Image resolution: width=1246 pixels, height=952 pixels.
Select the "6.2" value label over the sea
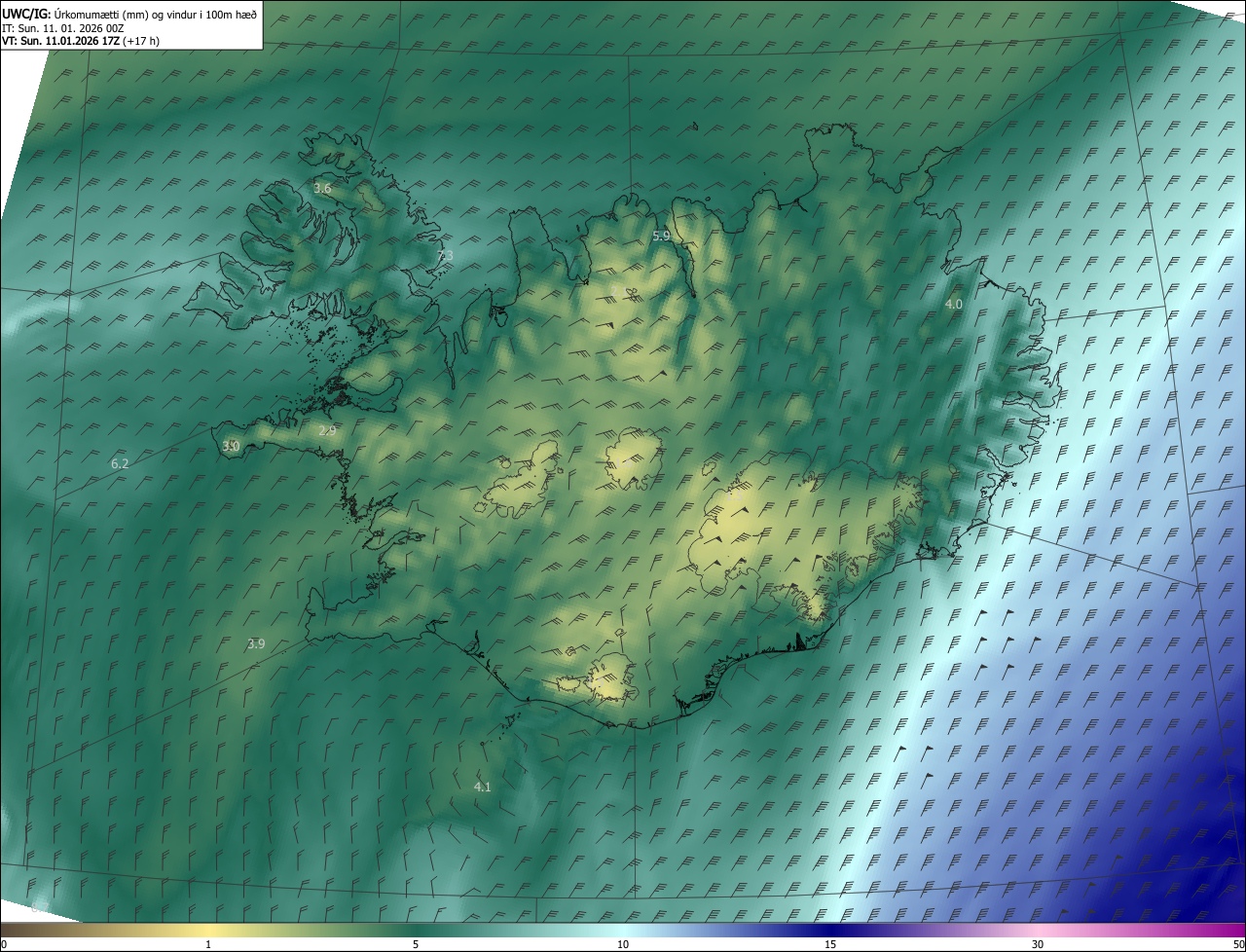click(121, 464)
